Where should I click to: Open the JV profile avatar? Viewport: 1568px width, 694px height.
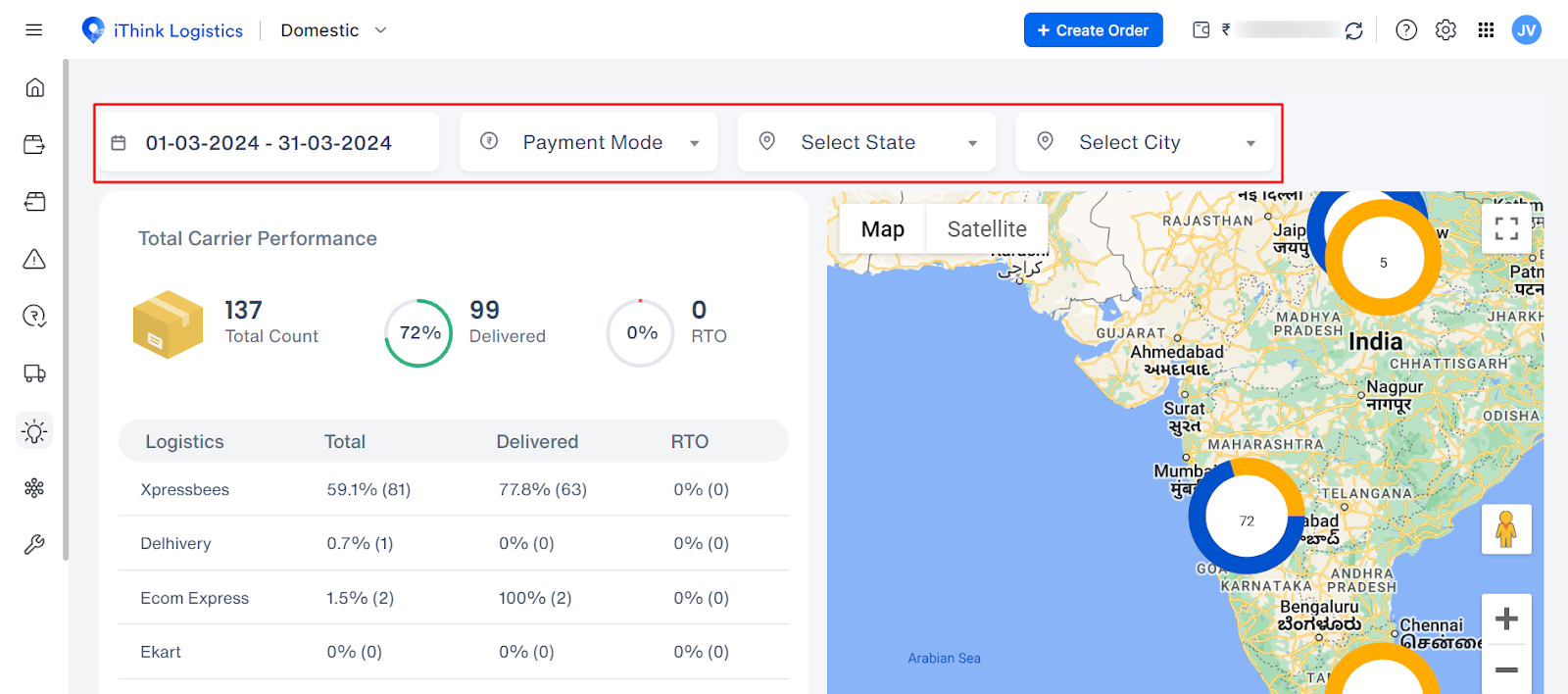[x=1526, y=30]
